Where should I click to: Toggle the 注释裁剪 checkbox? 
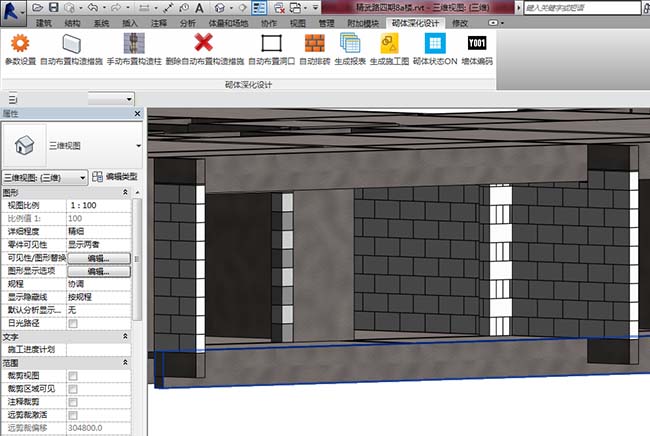pyautogui.click(x=73, y=402)
